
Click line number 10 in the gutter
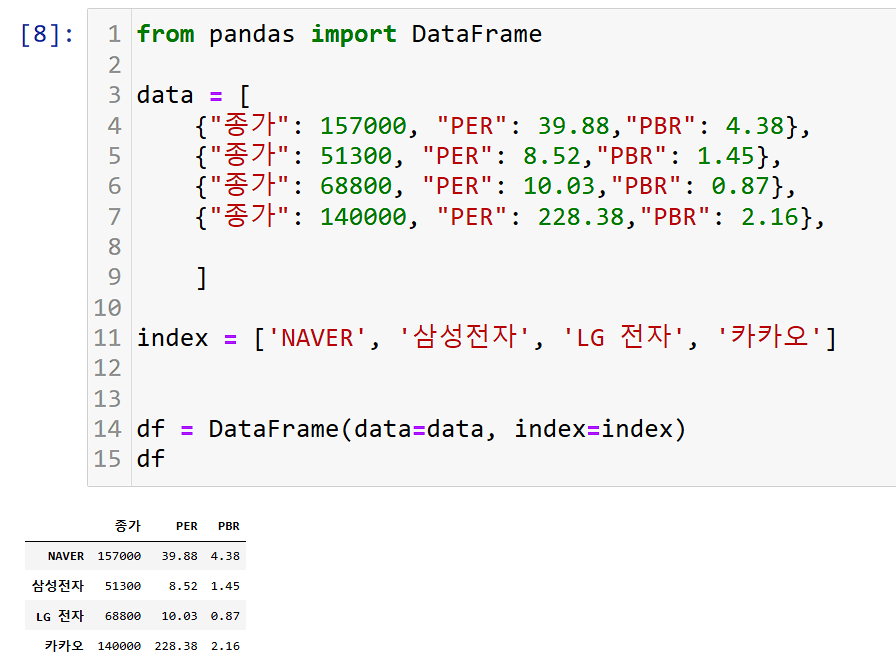point(107,308)
